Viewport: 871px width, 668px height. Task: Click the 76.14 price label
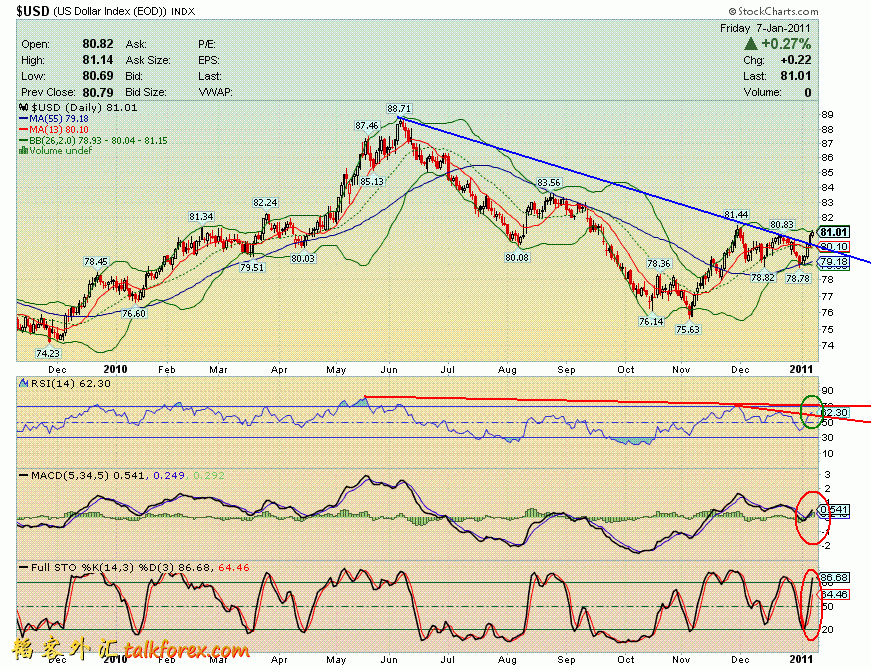(x=651, y=321)
